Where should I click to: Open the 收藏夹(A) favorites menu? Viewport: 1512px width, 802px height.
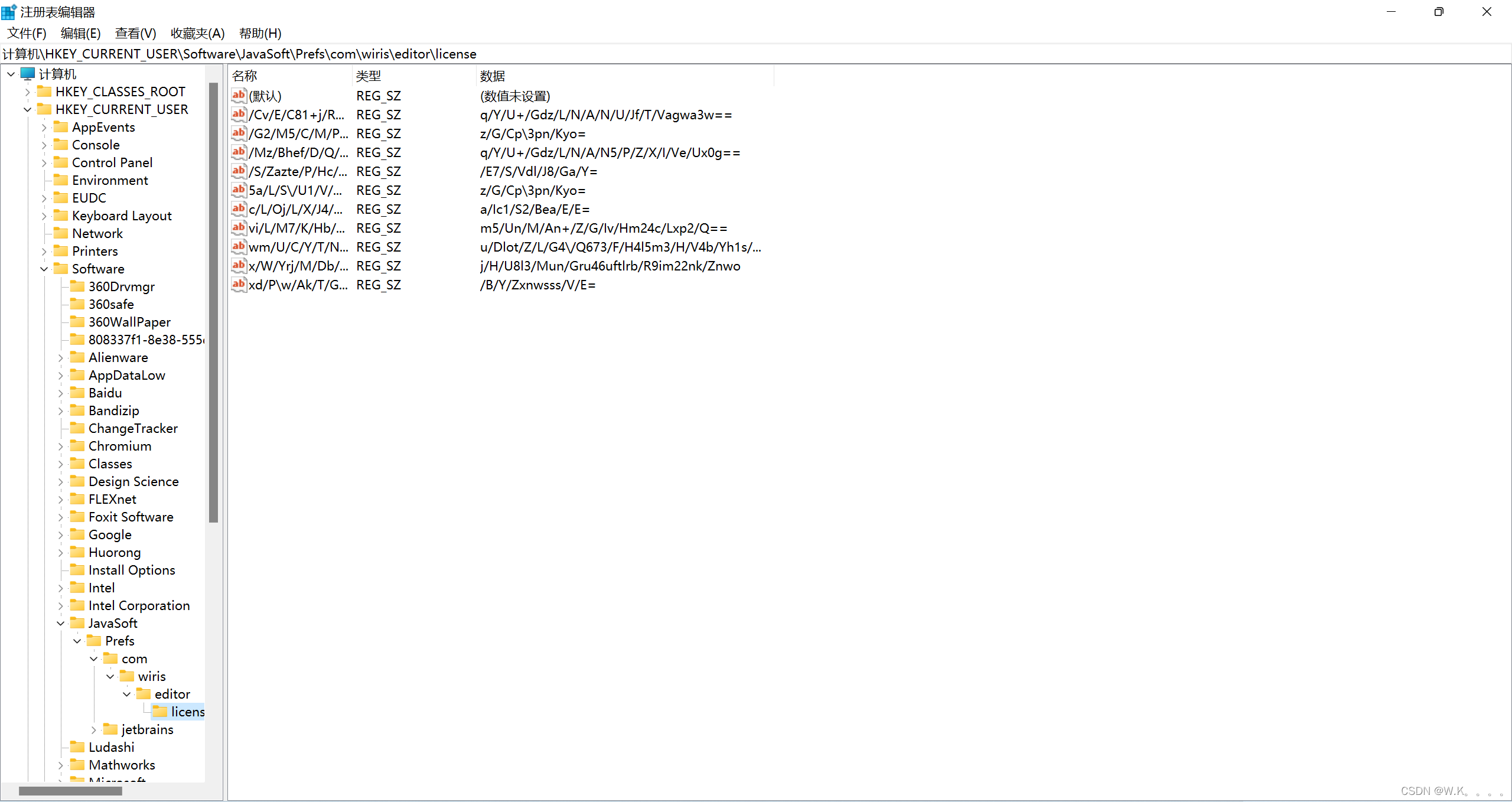197,33
